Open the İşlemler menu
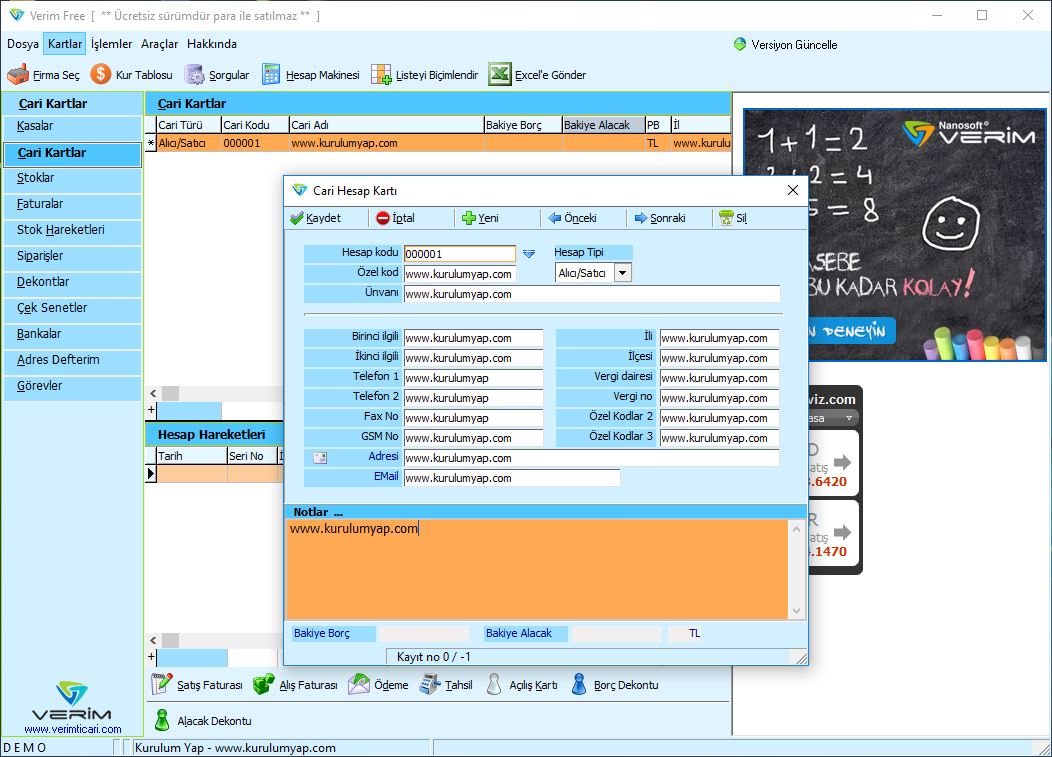 [x=111, y=44]
